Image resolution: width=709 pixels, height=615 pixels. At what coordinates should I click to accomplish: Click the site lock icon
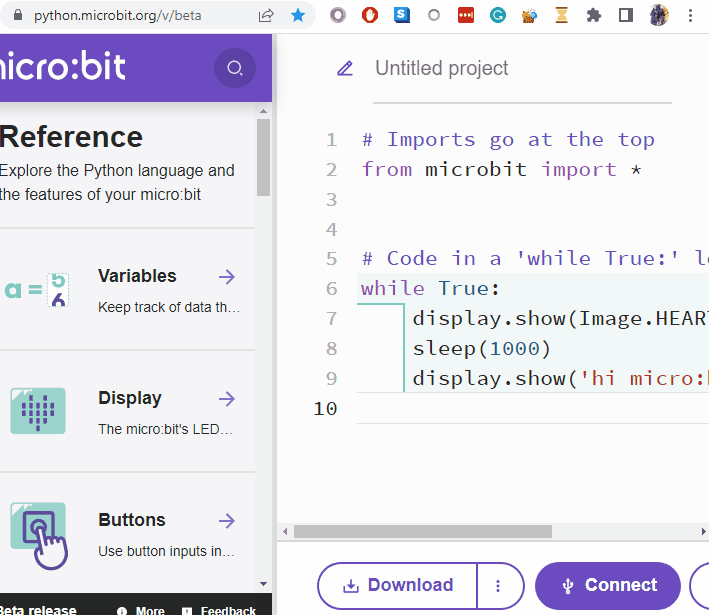(x=18, y=15)
